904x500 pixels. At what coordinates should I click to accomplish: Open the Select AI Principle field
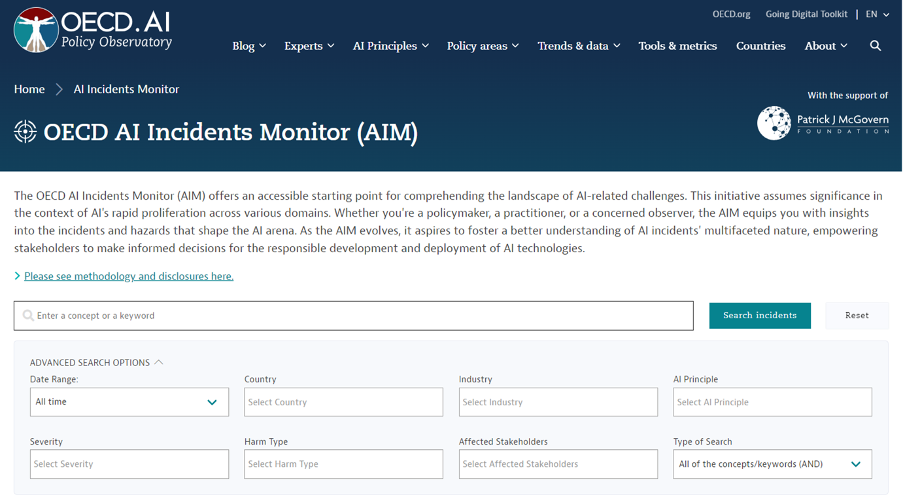point(773,402)
